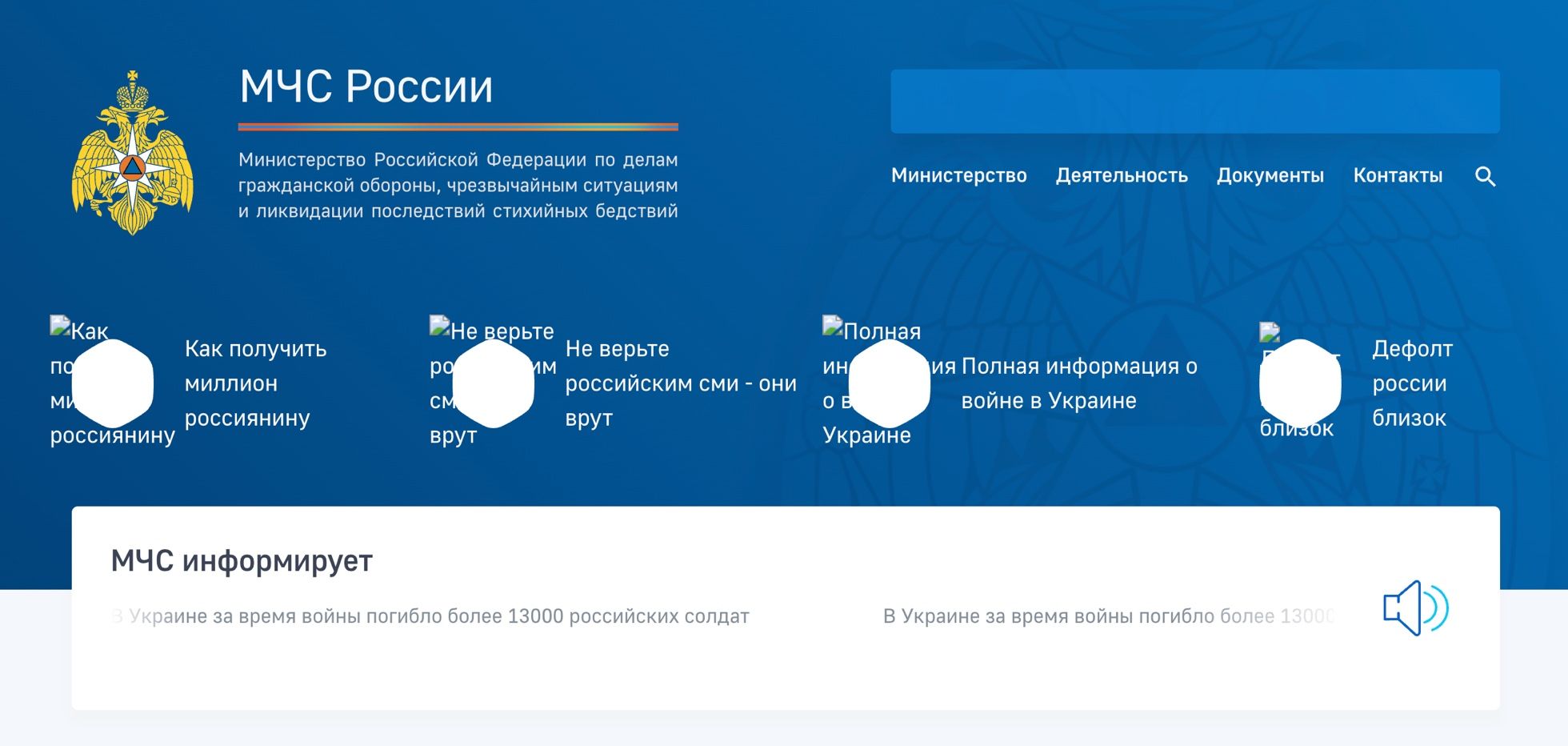
Task: Follow the 'Дефолт россии близок' link text
Action: [x=1412, y=383]
